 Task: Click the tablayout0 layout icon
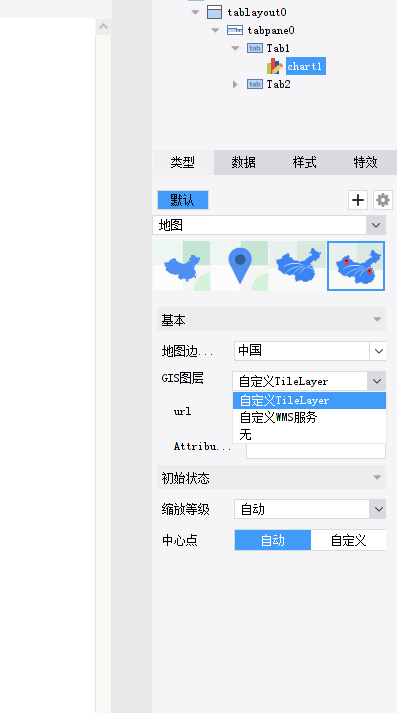pyautogui.click(x=214, y=12)
